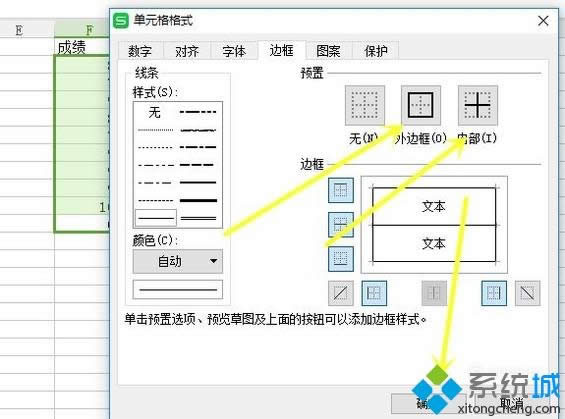Toggle the top border button
The height and width of the screenshot is (419, 565).
tap(341, 190)
